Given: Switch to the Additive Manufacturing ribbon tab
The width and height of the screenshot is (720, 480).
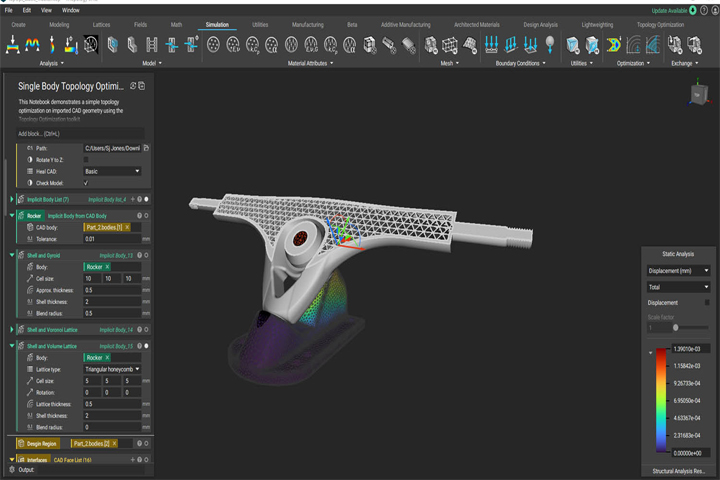Looking at the screenshot, I should 405,25.
